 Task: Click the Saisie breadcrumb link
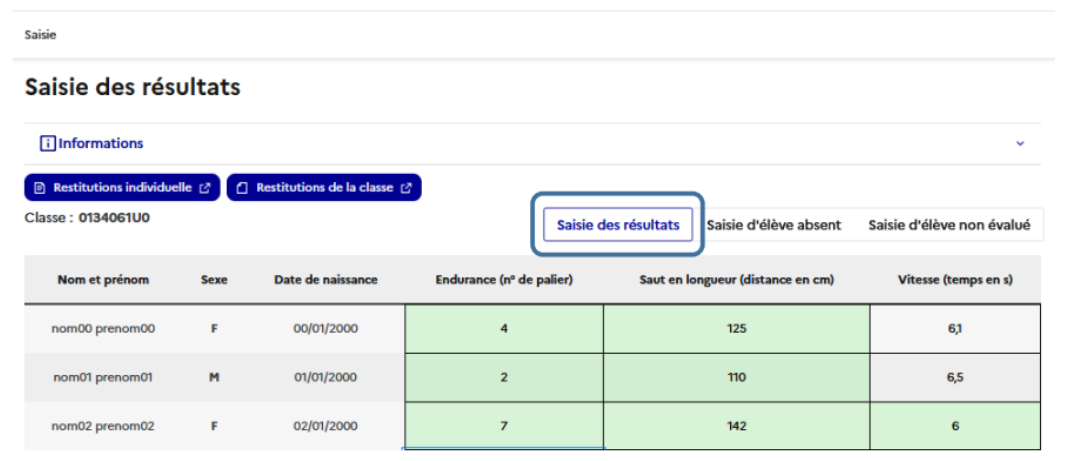pos(41,34)
